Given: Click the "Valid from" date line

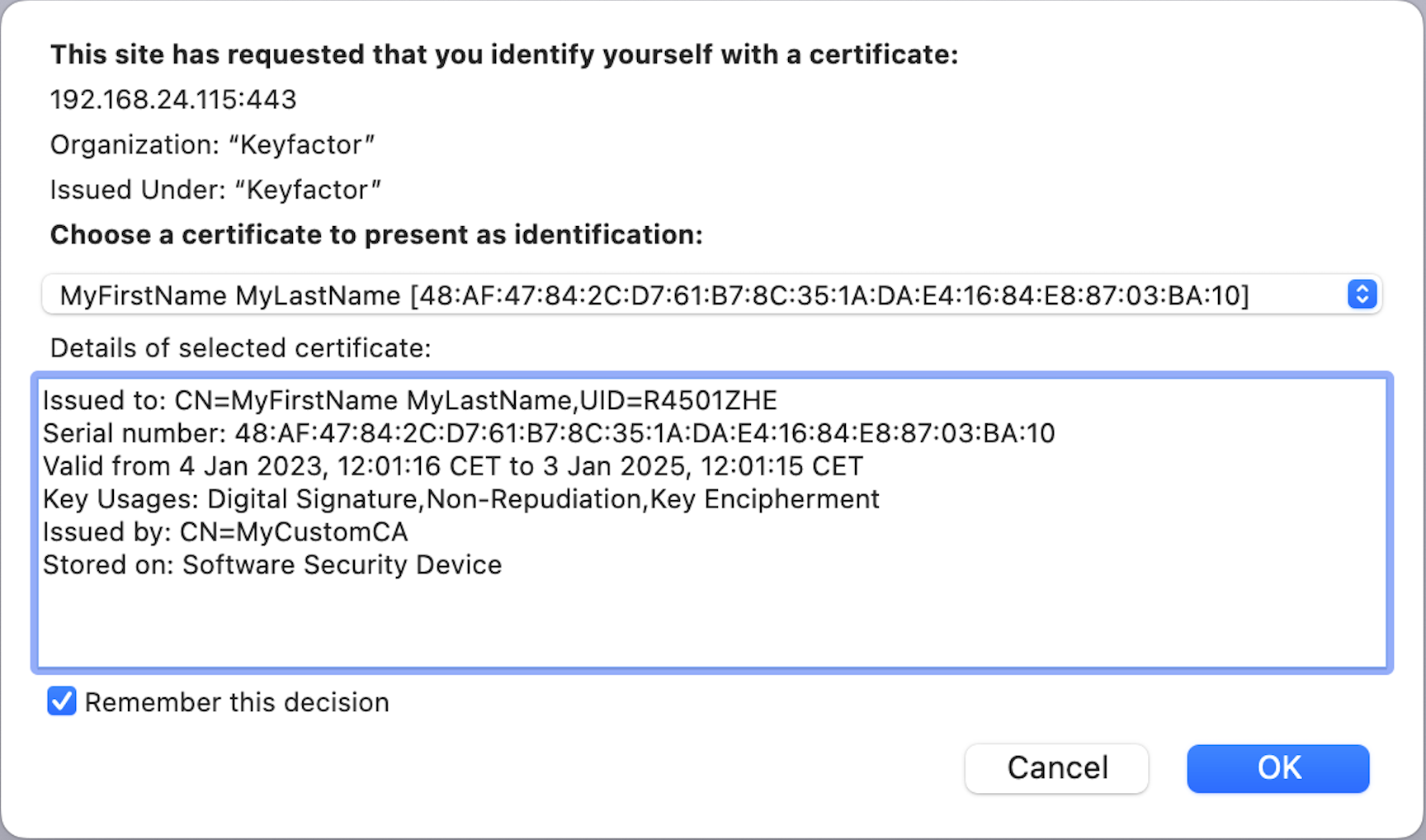Looking at the screenshot, I should click(452, 466).
